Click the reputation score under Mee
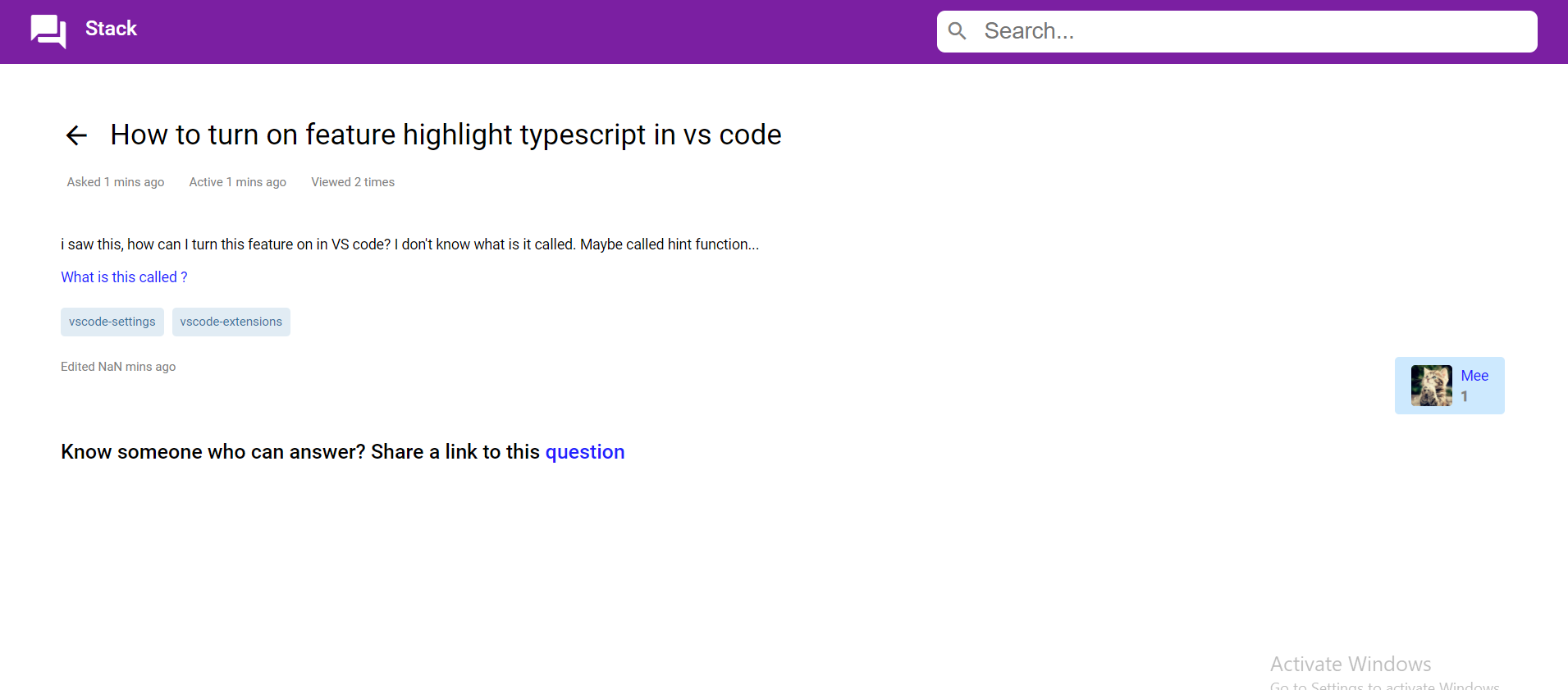This screenshot has width=1568, height=690. [x=1464, y=396]
